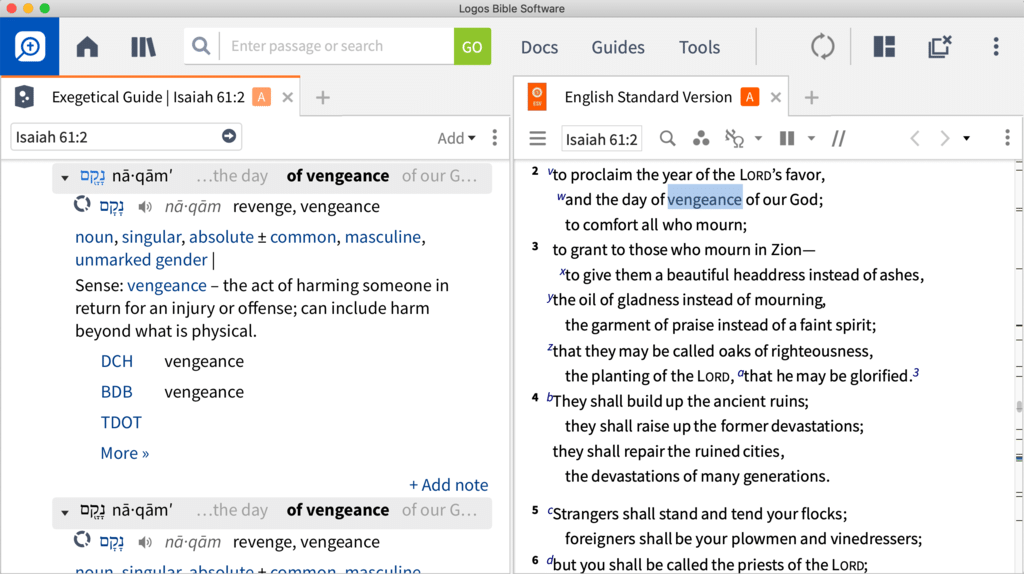Click the noun morphology link
Viewport: 1024px width, 574px height.
[94, 237]
